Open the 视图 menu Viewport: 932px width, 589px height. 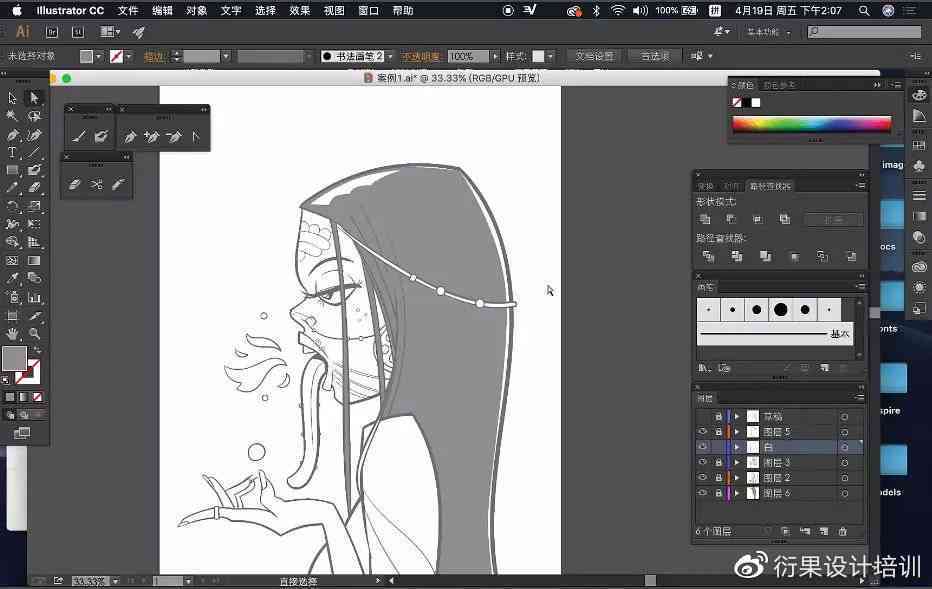pos(334,11)
